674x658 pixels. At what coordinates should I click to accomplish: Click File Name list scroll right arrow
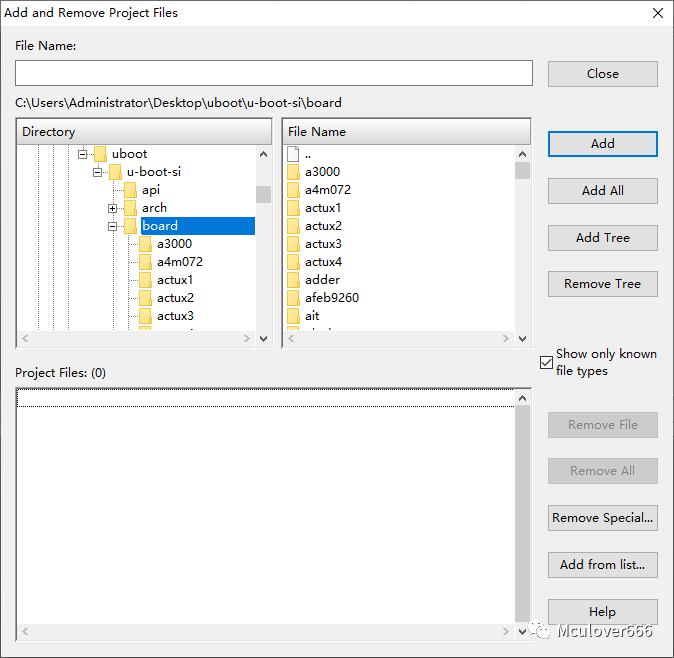[506, 339]
